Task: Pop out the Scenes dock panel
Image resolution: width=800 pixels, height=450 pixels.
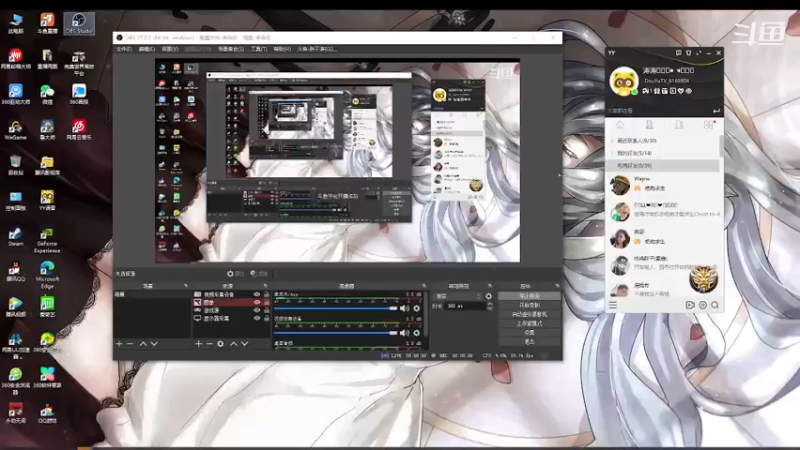Action: click(186, 286)
